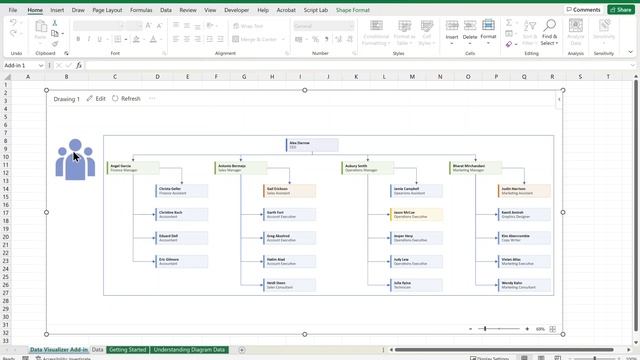Toggle Underline formatting
The image size is (640, 360).
[x=99, y=39]
